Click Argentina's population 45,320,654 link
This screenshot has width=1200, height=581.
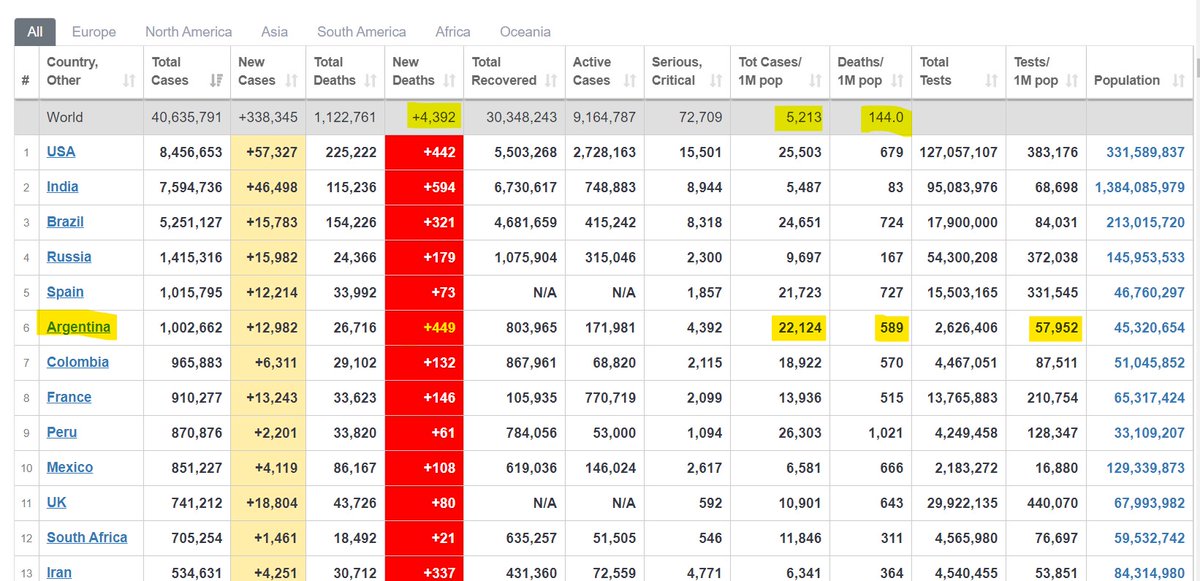tap(1149, 327)
